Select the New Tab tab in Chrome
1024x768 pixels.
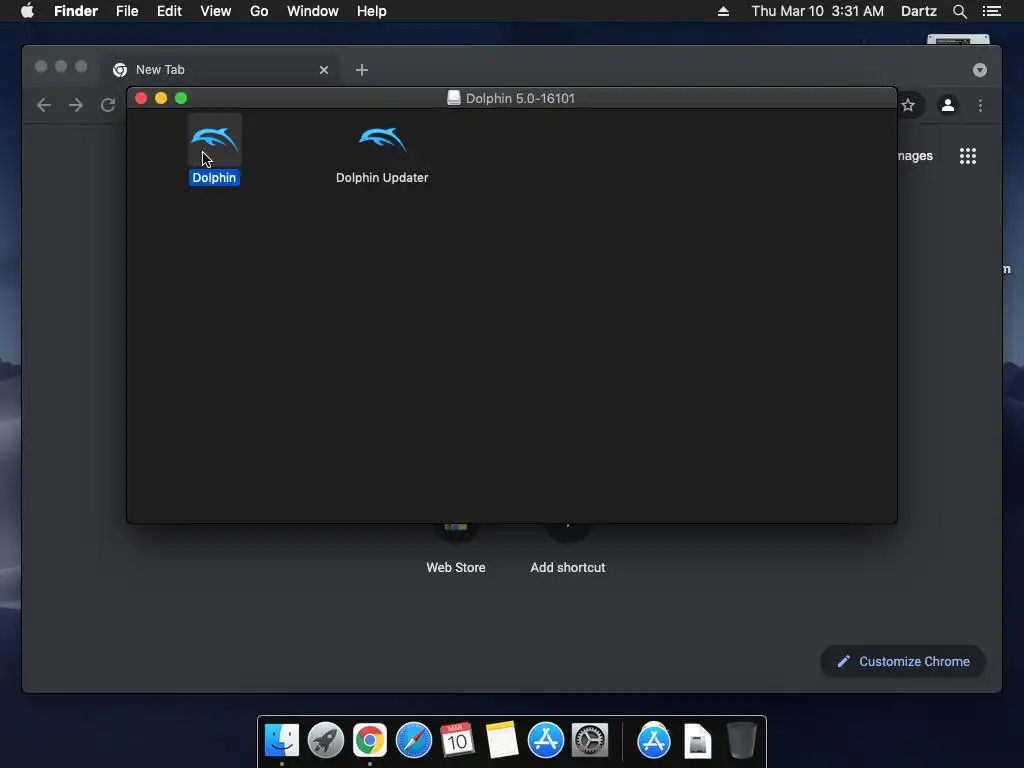pos(219,70)
